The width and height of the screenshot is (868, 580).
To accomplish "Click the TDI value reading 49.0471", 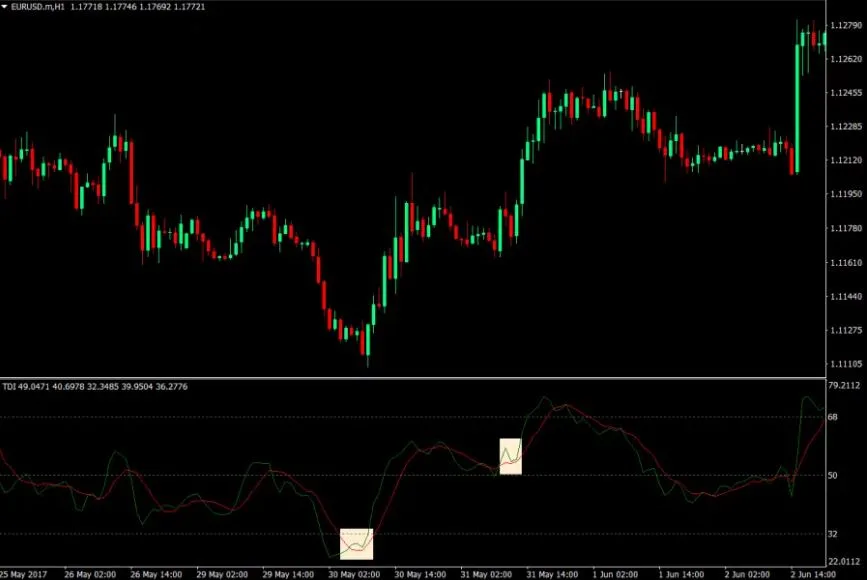I will tap(32, 384).
